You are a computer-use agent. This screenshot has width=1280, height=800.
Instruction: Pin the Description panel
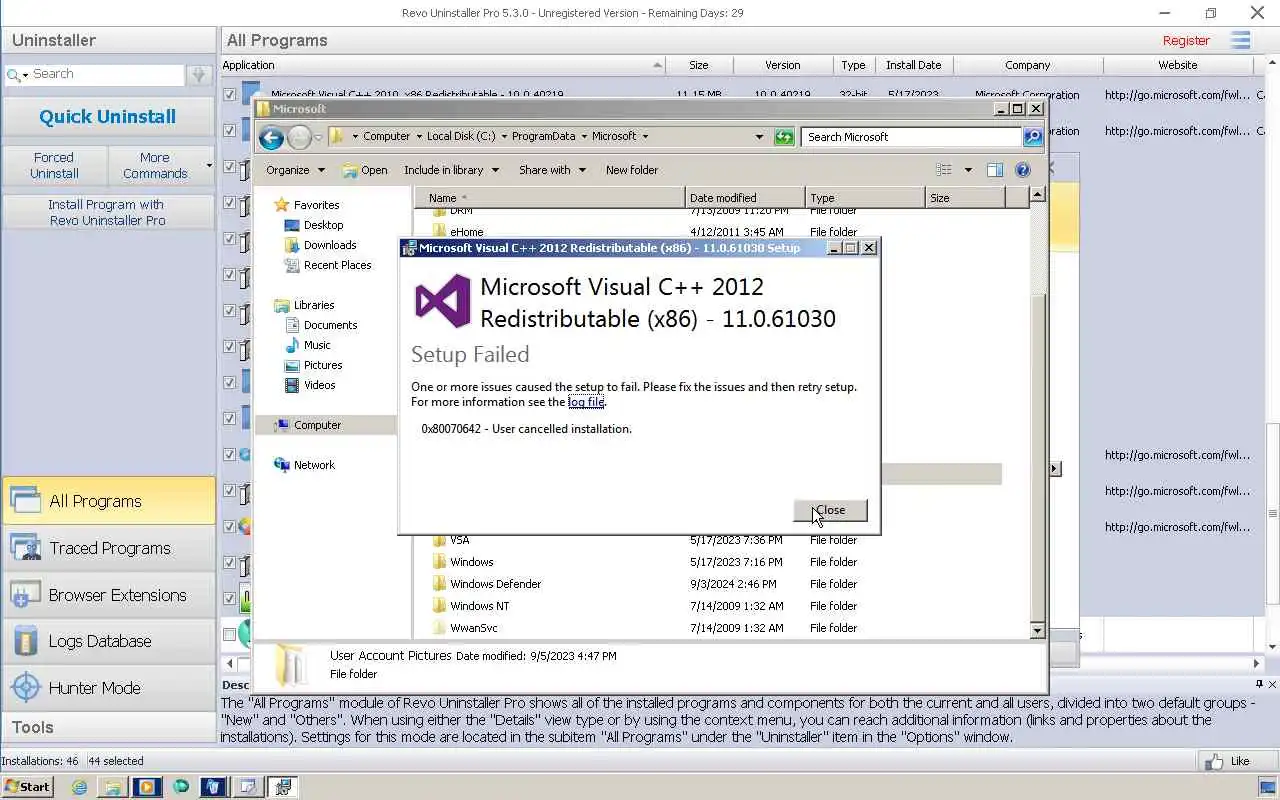pos(1259,685)
